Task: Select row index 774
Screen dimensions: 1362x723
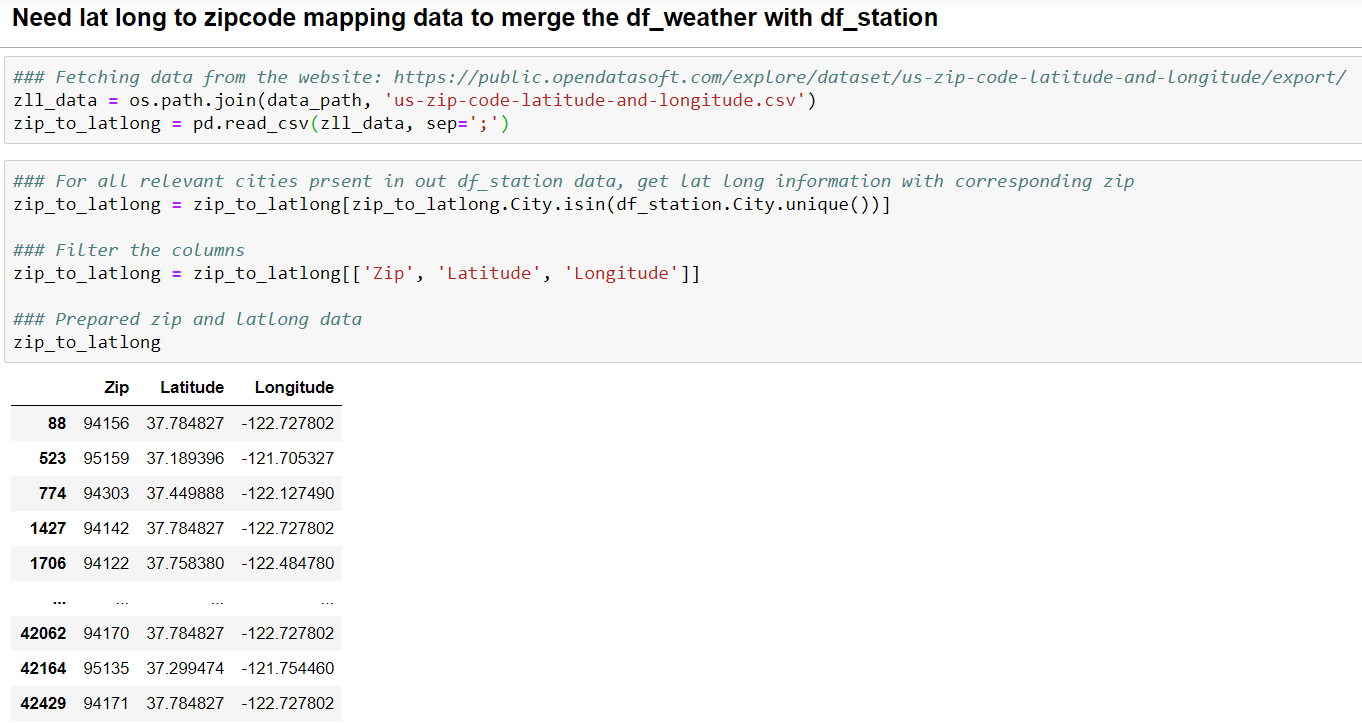Action: click(x=52, y=493)
